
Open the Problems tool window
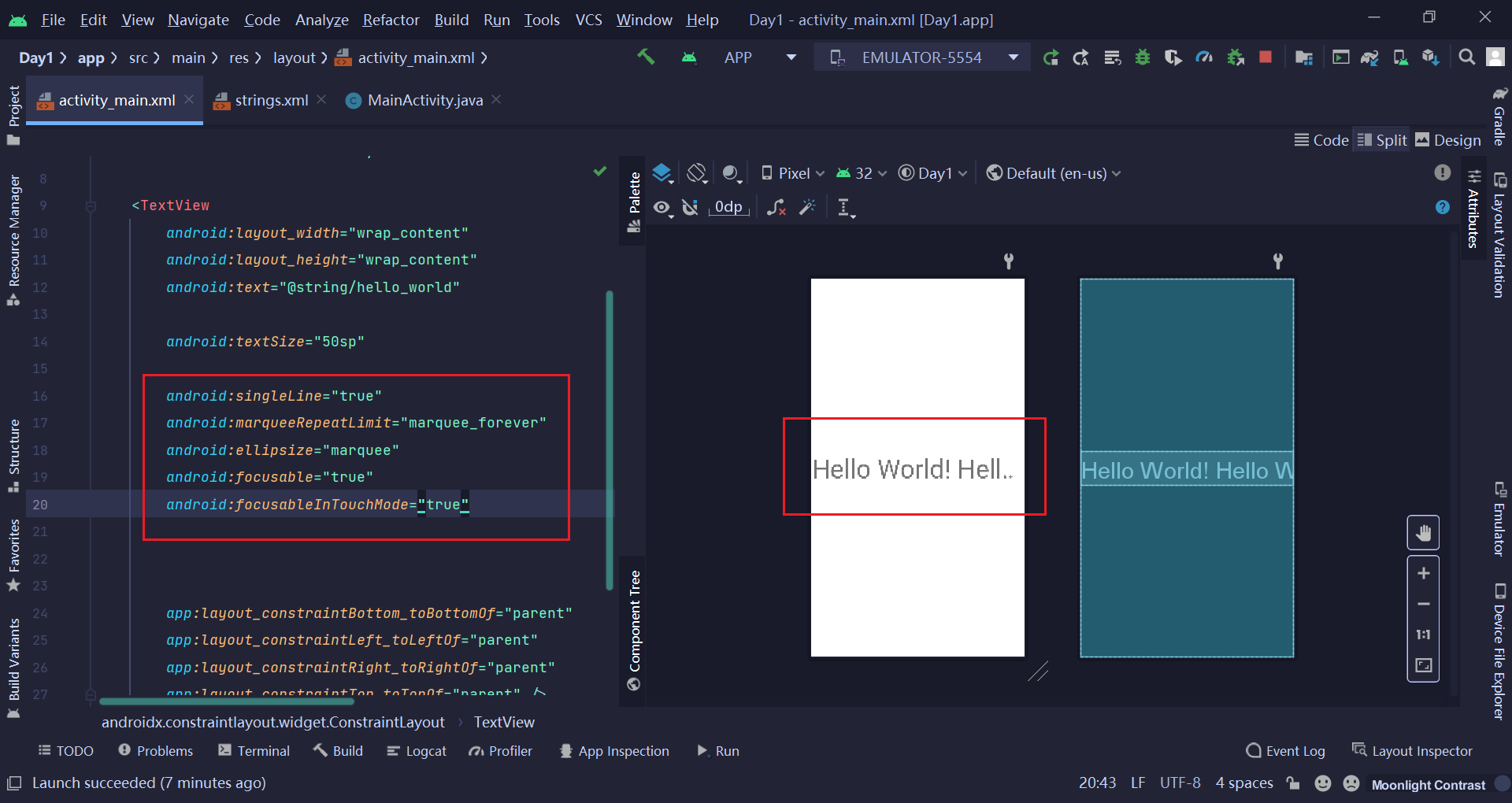[155, 751]
